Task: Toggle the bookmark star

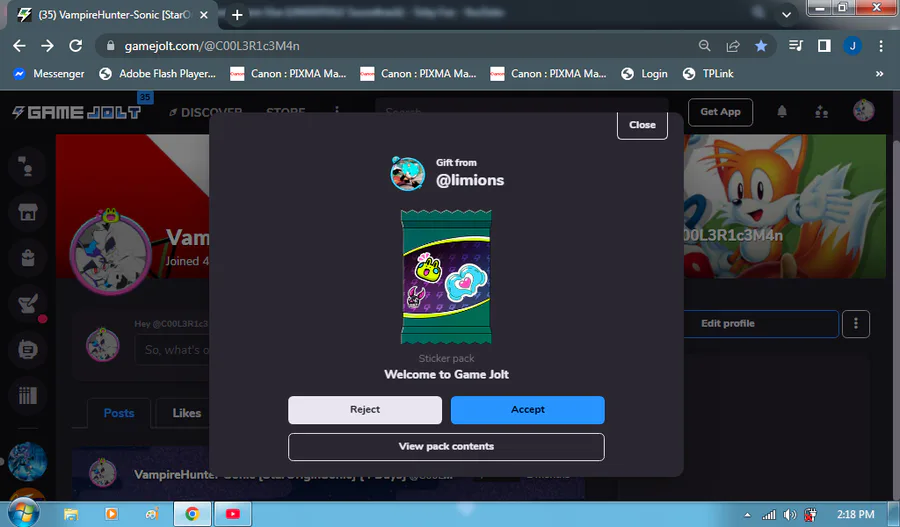Action: tap(761, 46)
